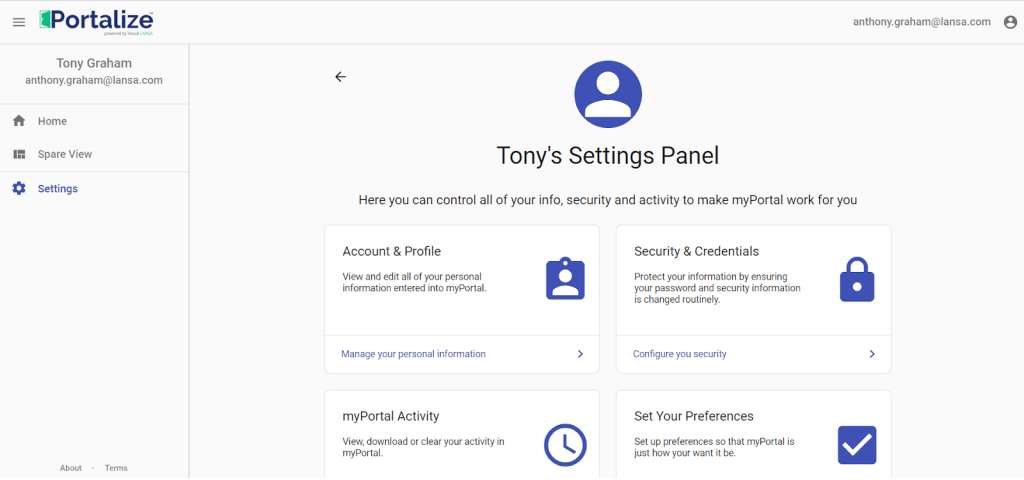Open Configure you security link
1024x480 pixels.
click(679, 354)
